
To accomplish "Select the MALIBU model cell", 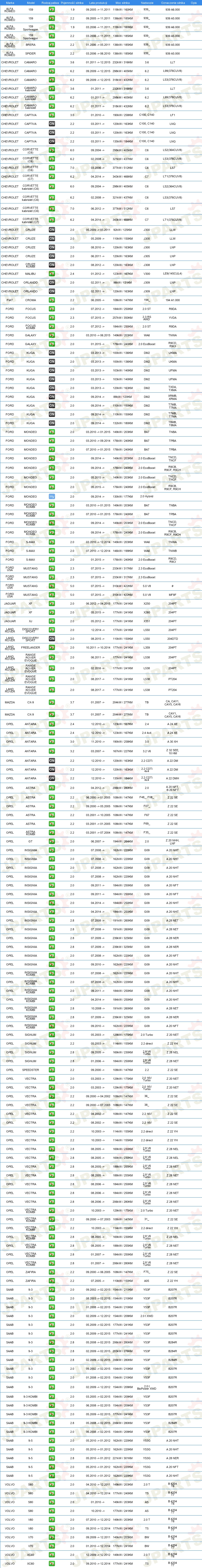I will click(x=30, y=274).
